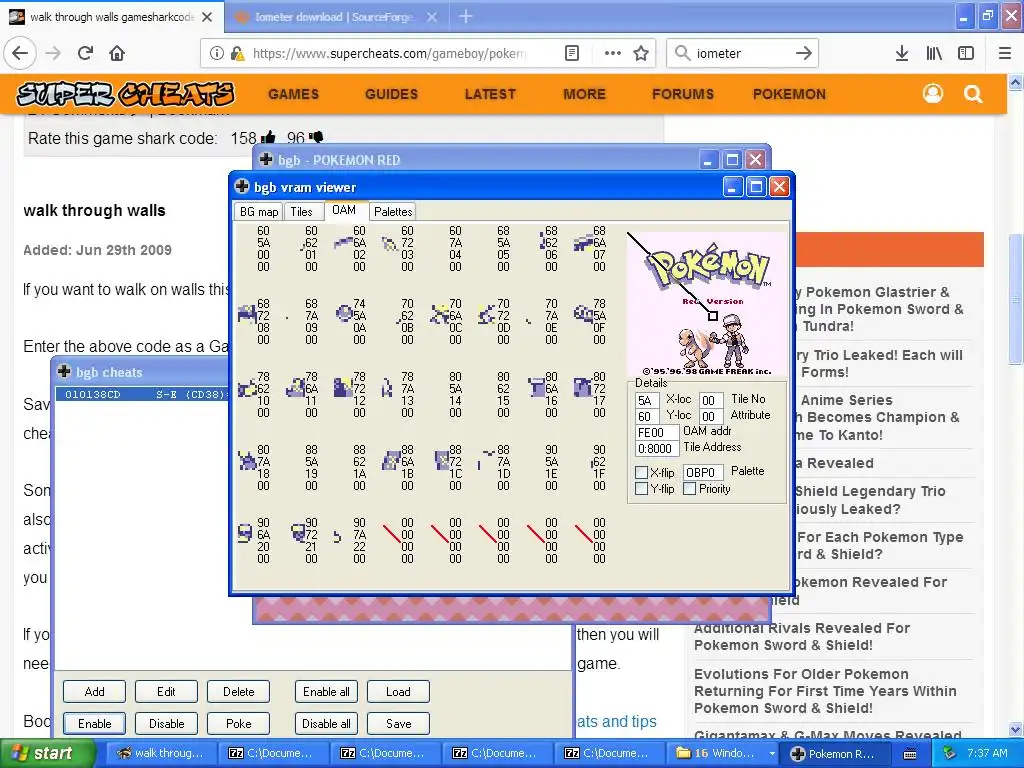This screenshot has width=1024, height=768.
Task: Toggle the Y-flip checkbox
Action: pyautogui.click(x=641, y=488)
